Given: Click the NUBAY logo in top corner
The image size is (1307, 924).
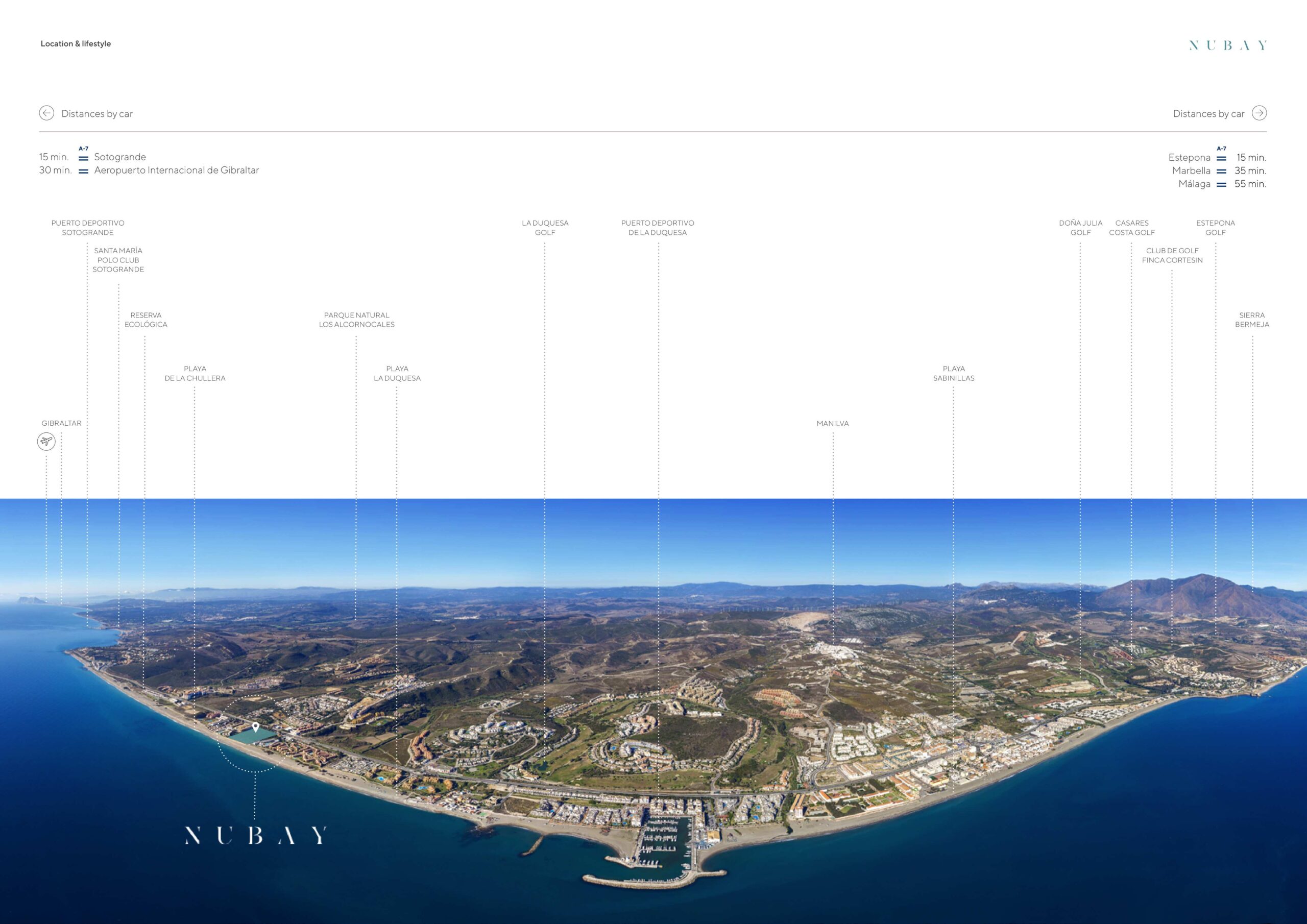Looking at the screenshot, I should pos(1228,45).
